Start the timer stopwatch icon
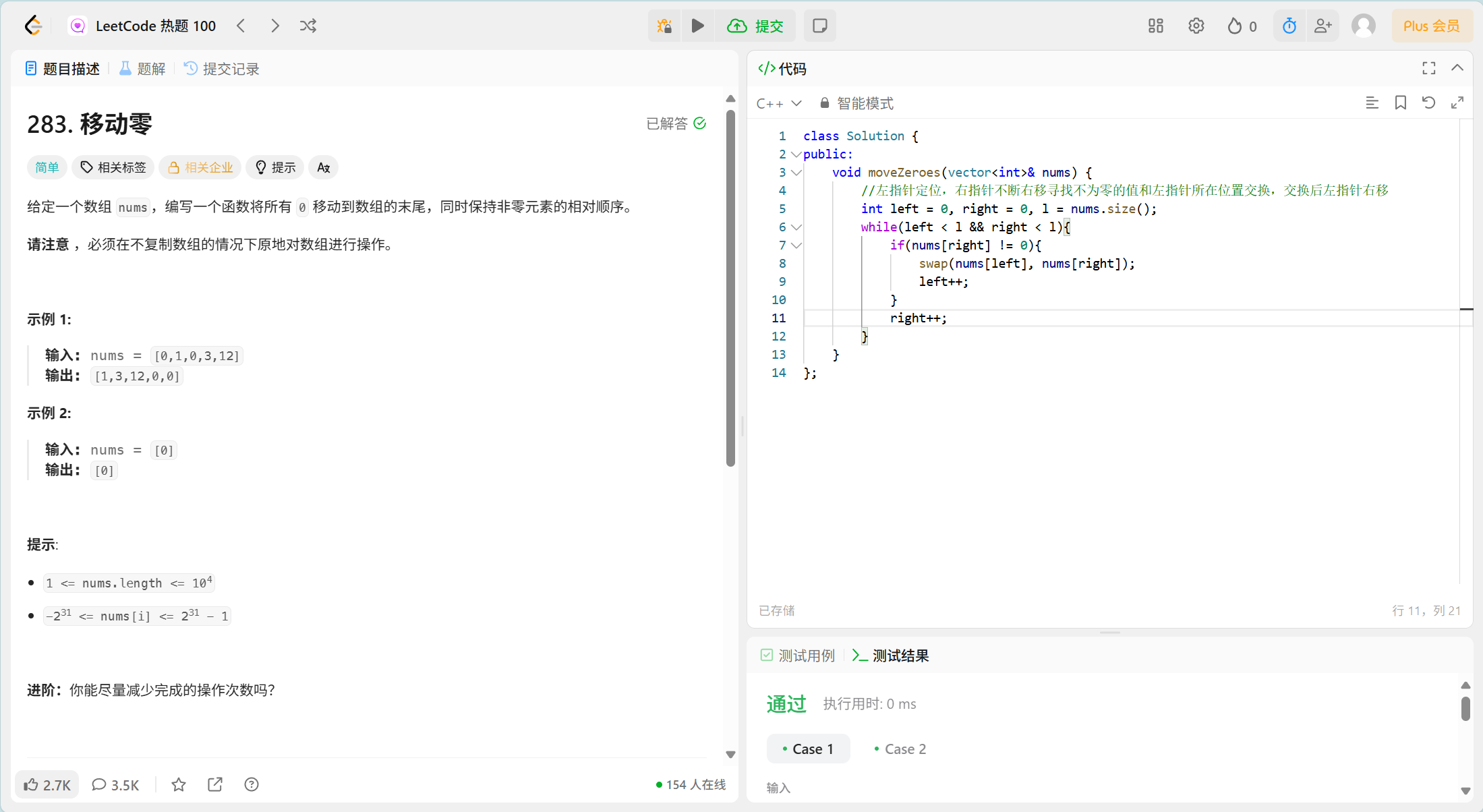The width and height of the screenshot is (1483, 812). click(x=1289, y=26)
